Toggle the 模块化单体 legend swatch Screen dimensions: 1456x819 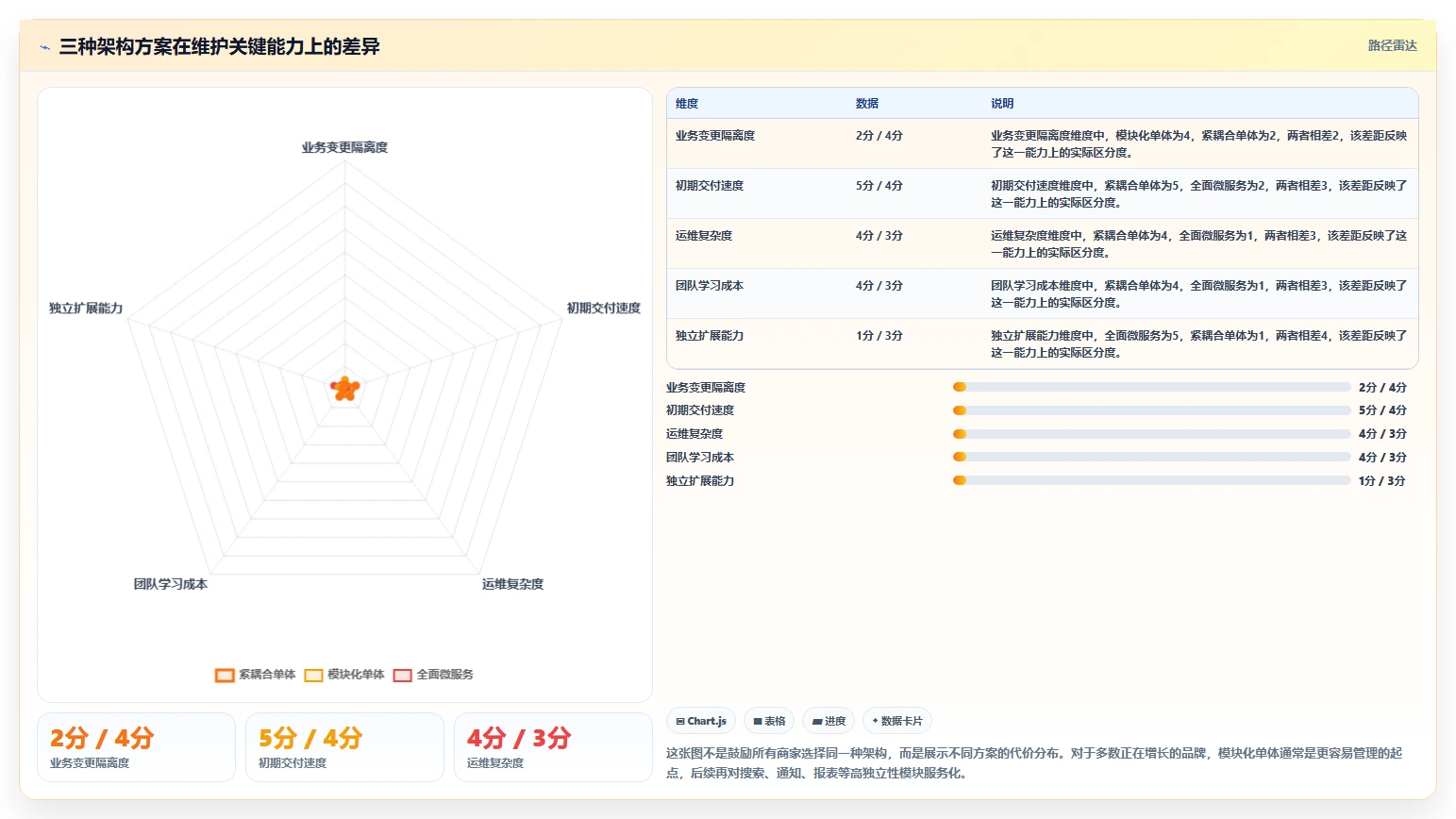pos(313,675)
